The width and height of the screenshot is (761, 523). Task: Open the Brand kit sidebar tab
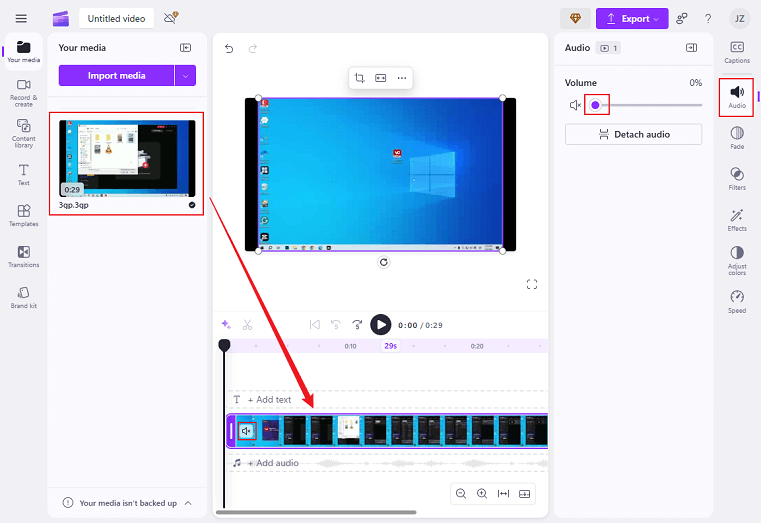point(23,297)
